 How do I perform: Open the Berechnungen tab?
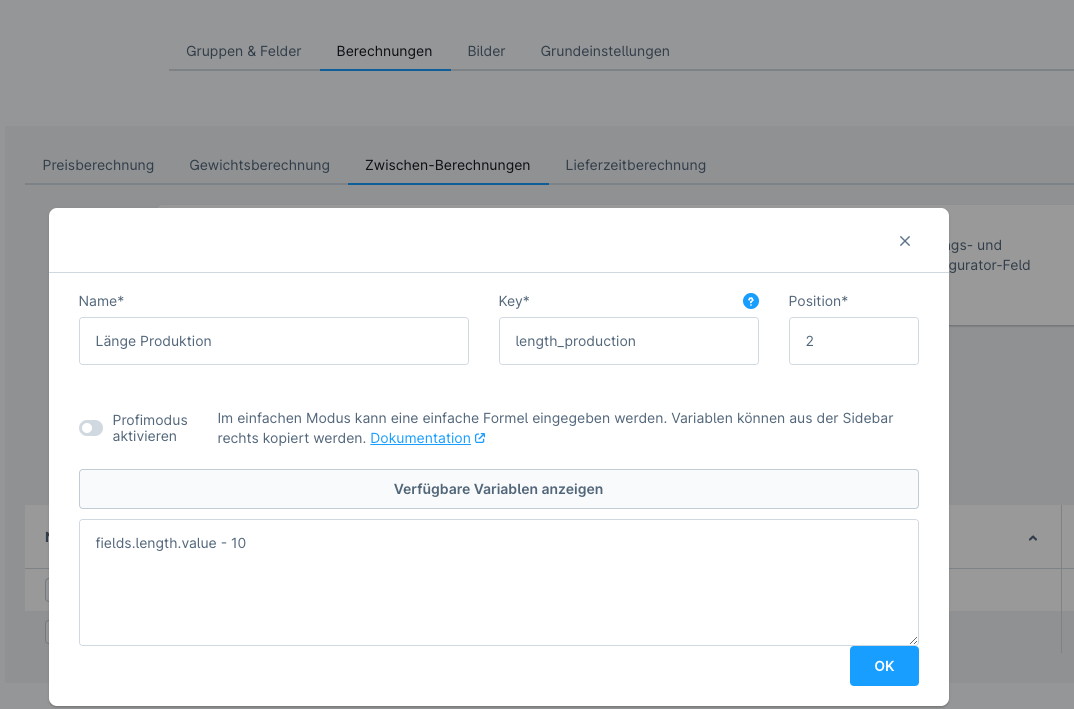point(384,51)
